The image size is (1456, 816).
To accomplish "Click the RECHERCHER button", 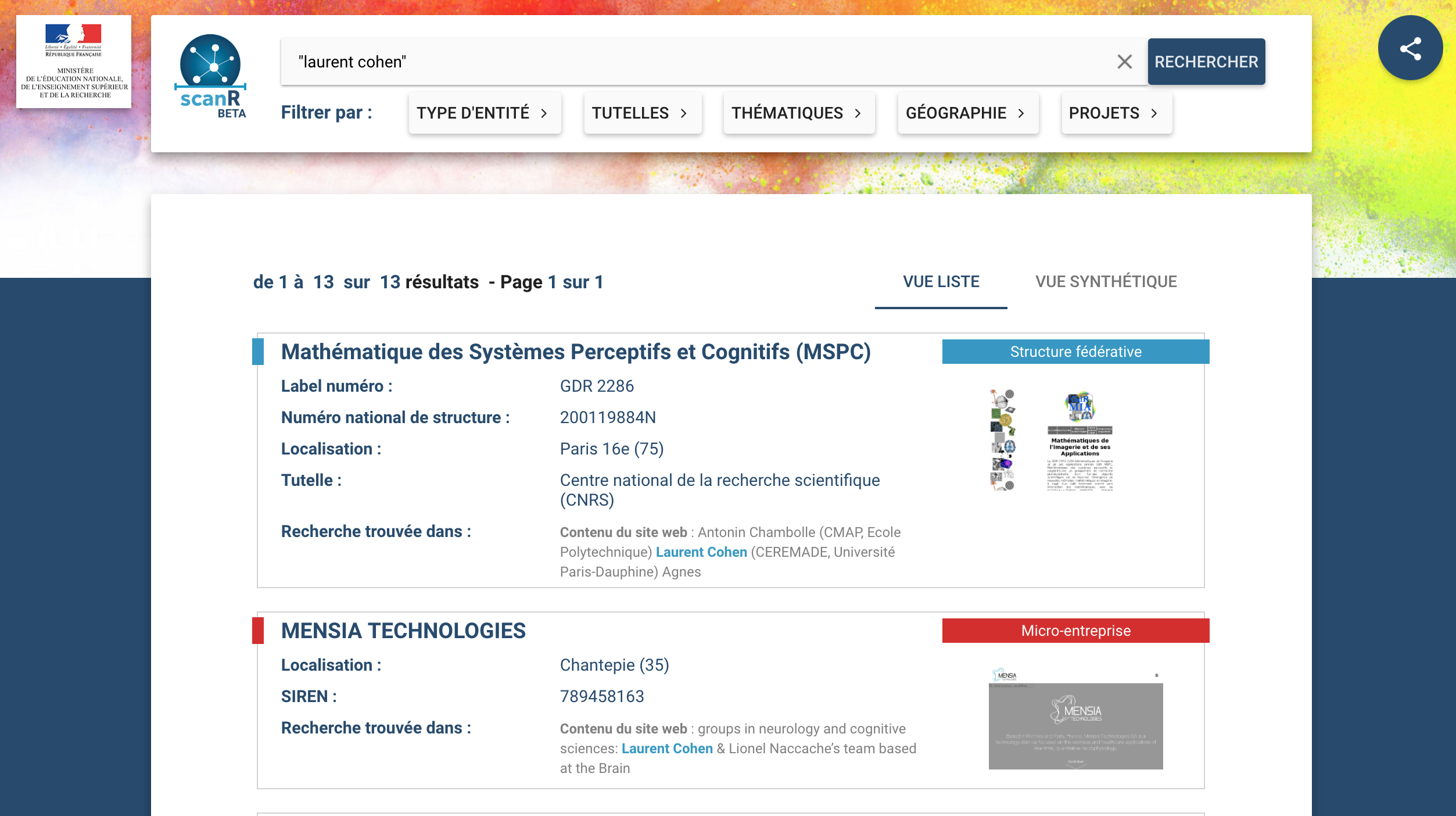I will 1206,62.
